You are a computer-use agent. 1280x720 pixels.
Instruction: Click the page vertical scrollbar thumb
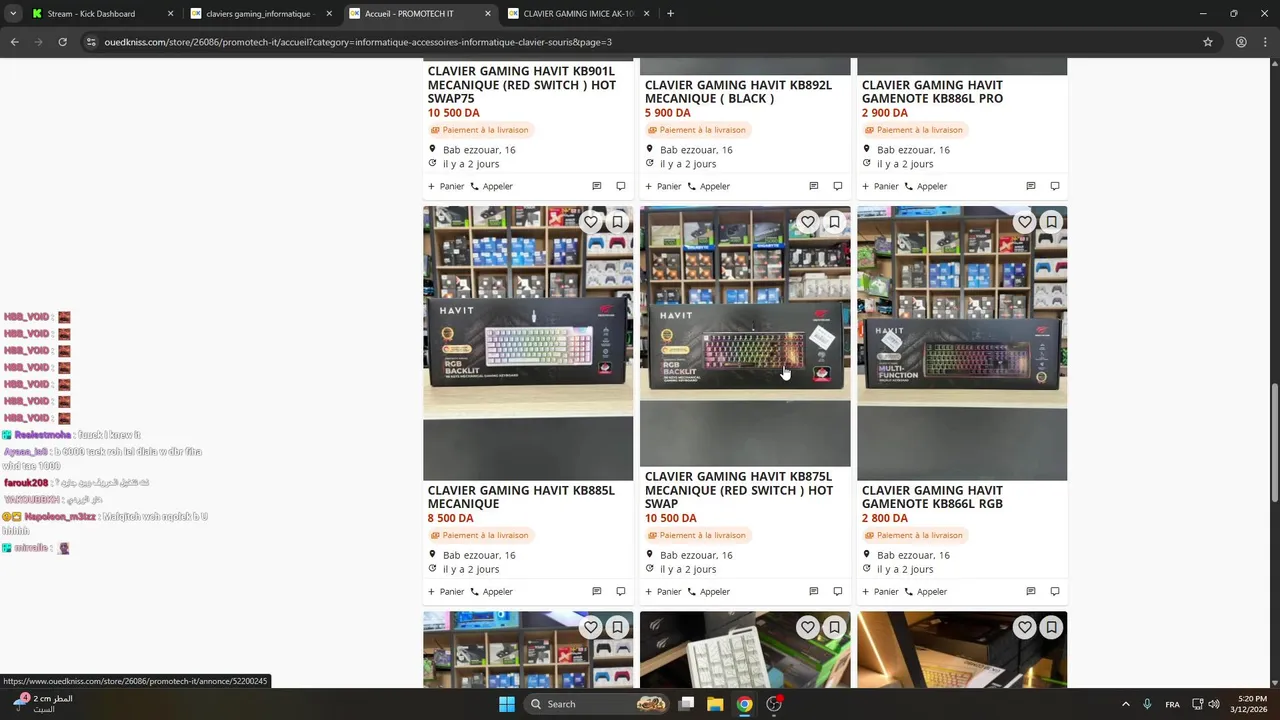tap(1274, 443)
